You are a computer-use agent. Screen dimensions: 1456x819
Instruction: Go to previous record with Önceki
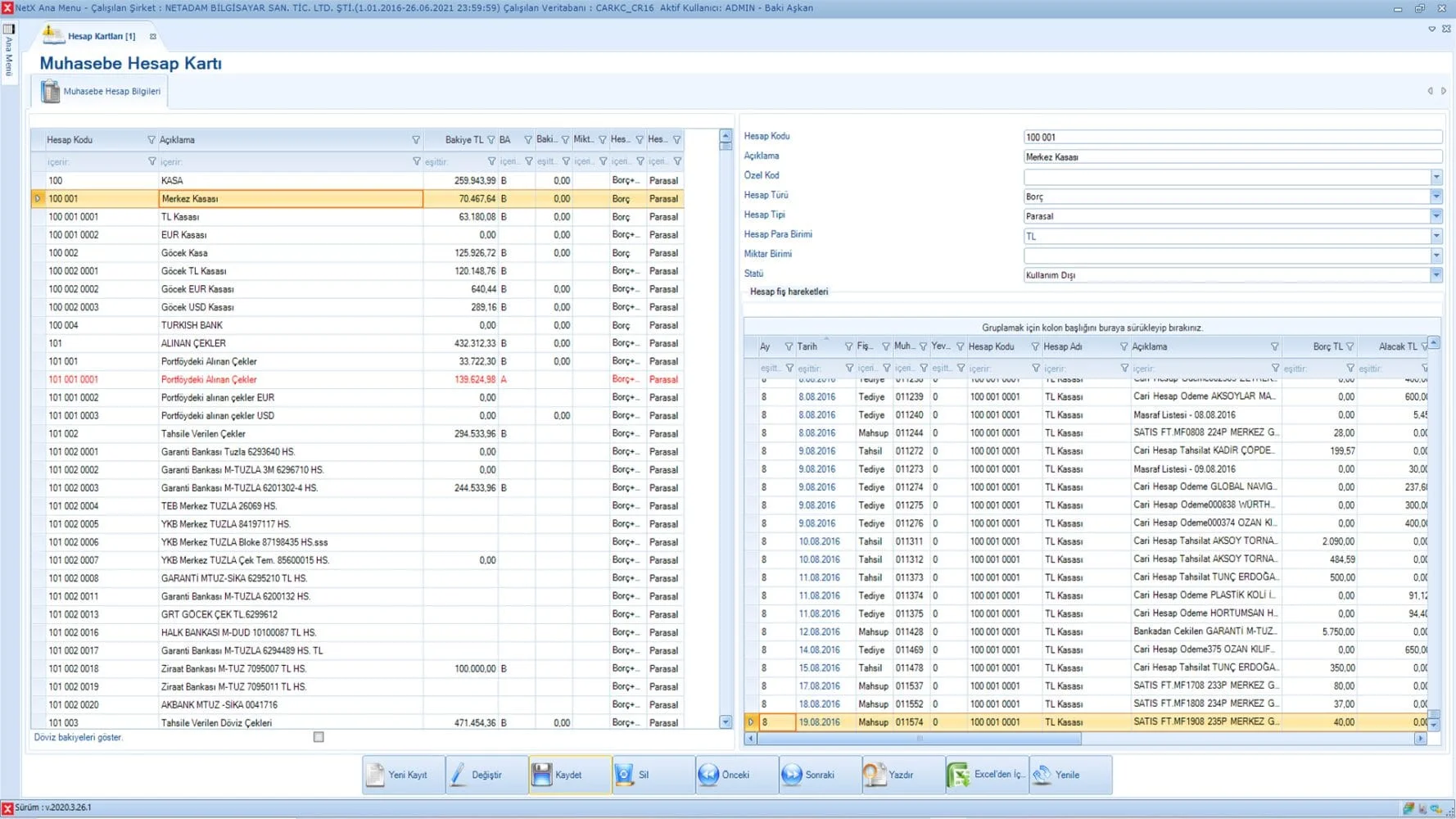click(735, 775)
